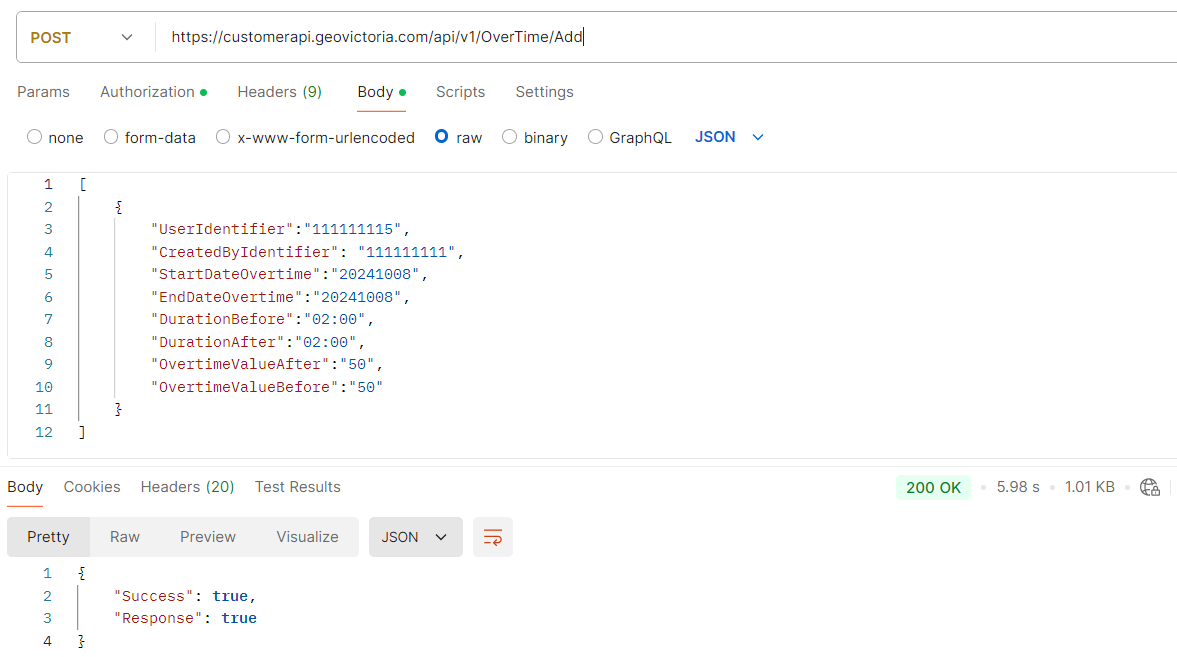Select the none body type radio button
This screenshot has height=657, width=1177.
pyautogui.click(x=35, y=137)
